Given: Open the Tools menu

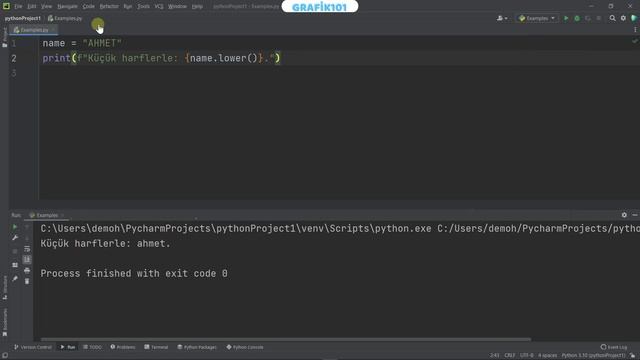Looking at the screenshot, I should (x=143, y=7).
